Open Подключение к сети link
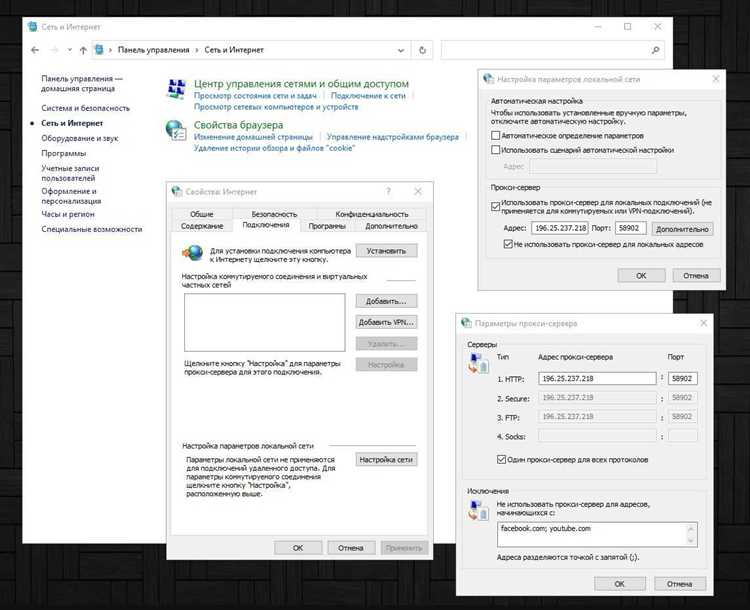This screenshot has height=610, width=750. click(368, 96)
